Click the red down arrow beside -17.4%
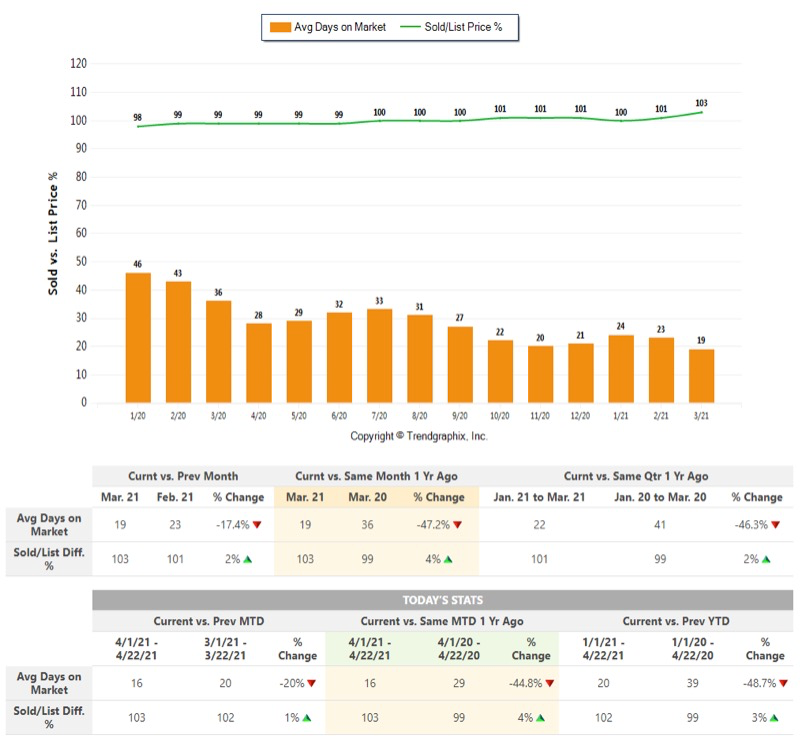The width and height of the screenshot is (808, 749). click(258, 524)
